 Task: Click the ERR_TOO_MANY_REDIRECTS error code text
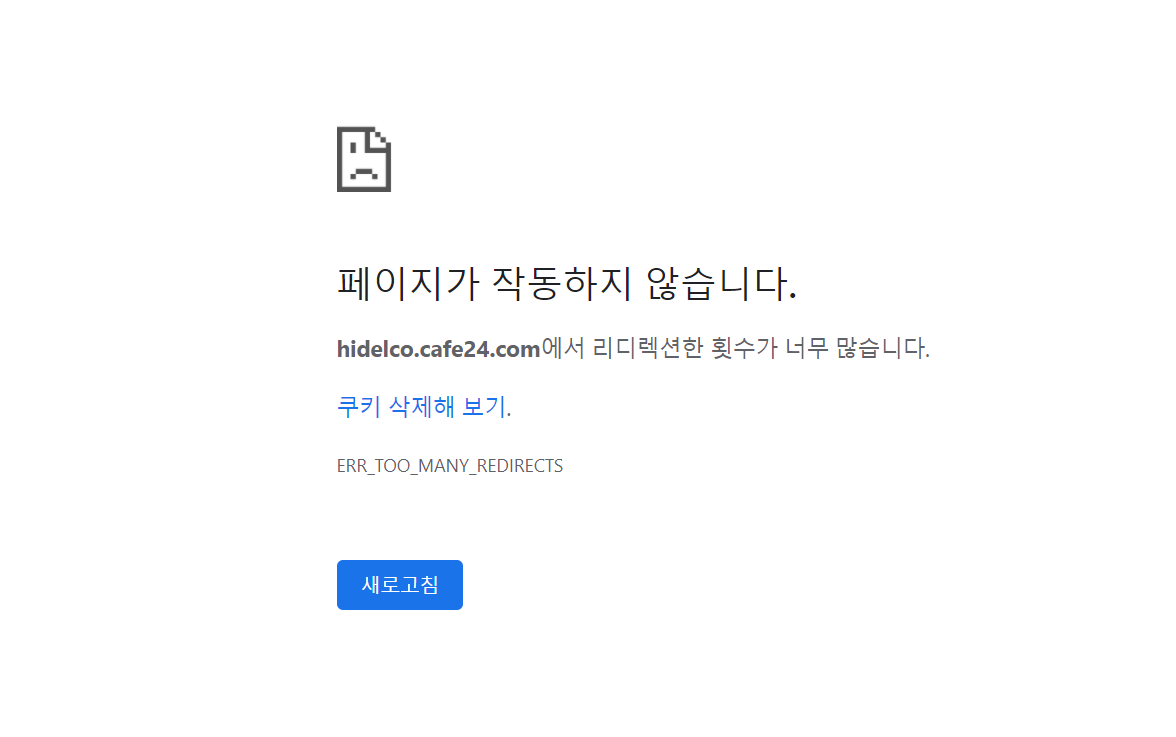click(450, 466)
